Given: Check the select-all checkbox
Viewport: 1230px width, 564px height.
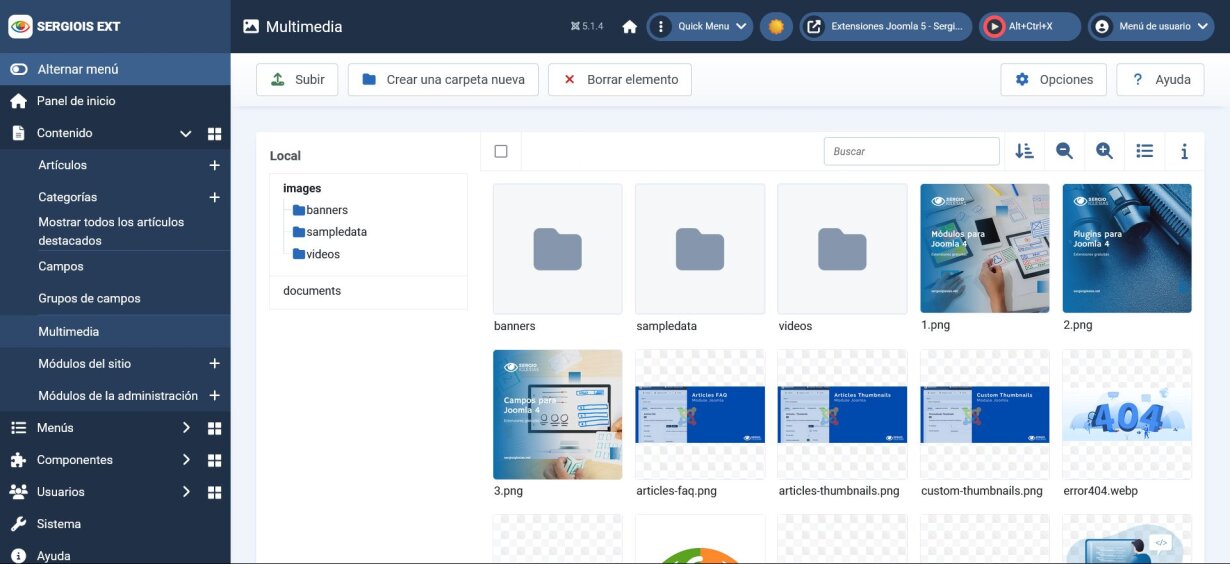Looking at the screenshot, I should (x=501, y=151).
